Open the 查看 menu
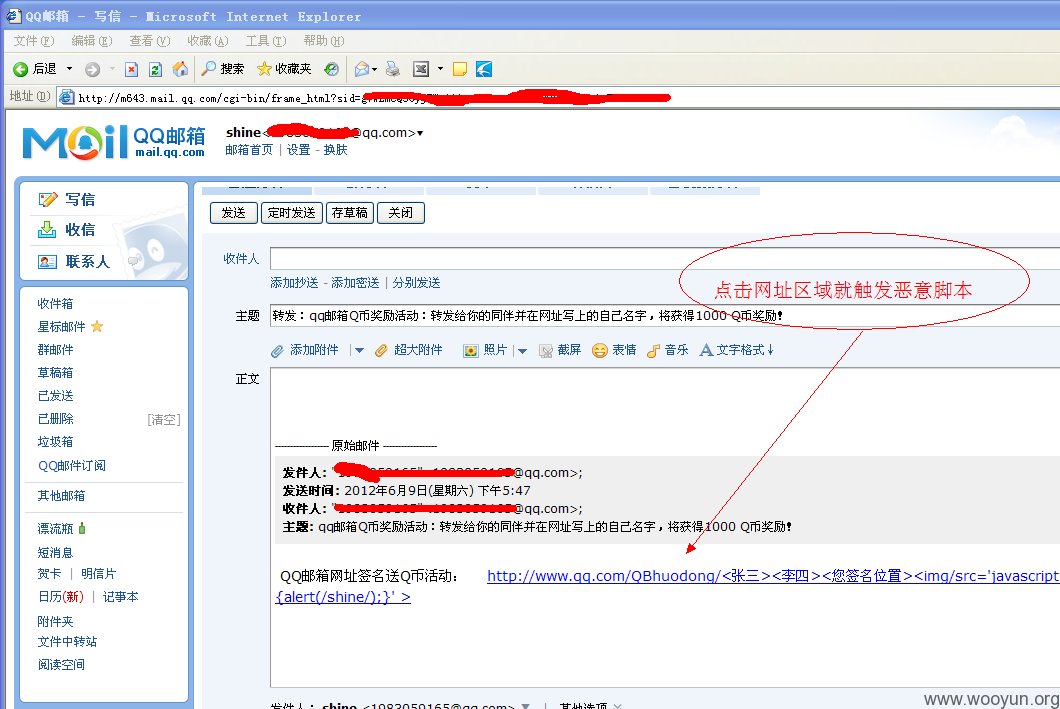 tap(149, 41)
